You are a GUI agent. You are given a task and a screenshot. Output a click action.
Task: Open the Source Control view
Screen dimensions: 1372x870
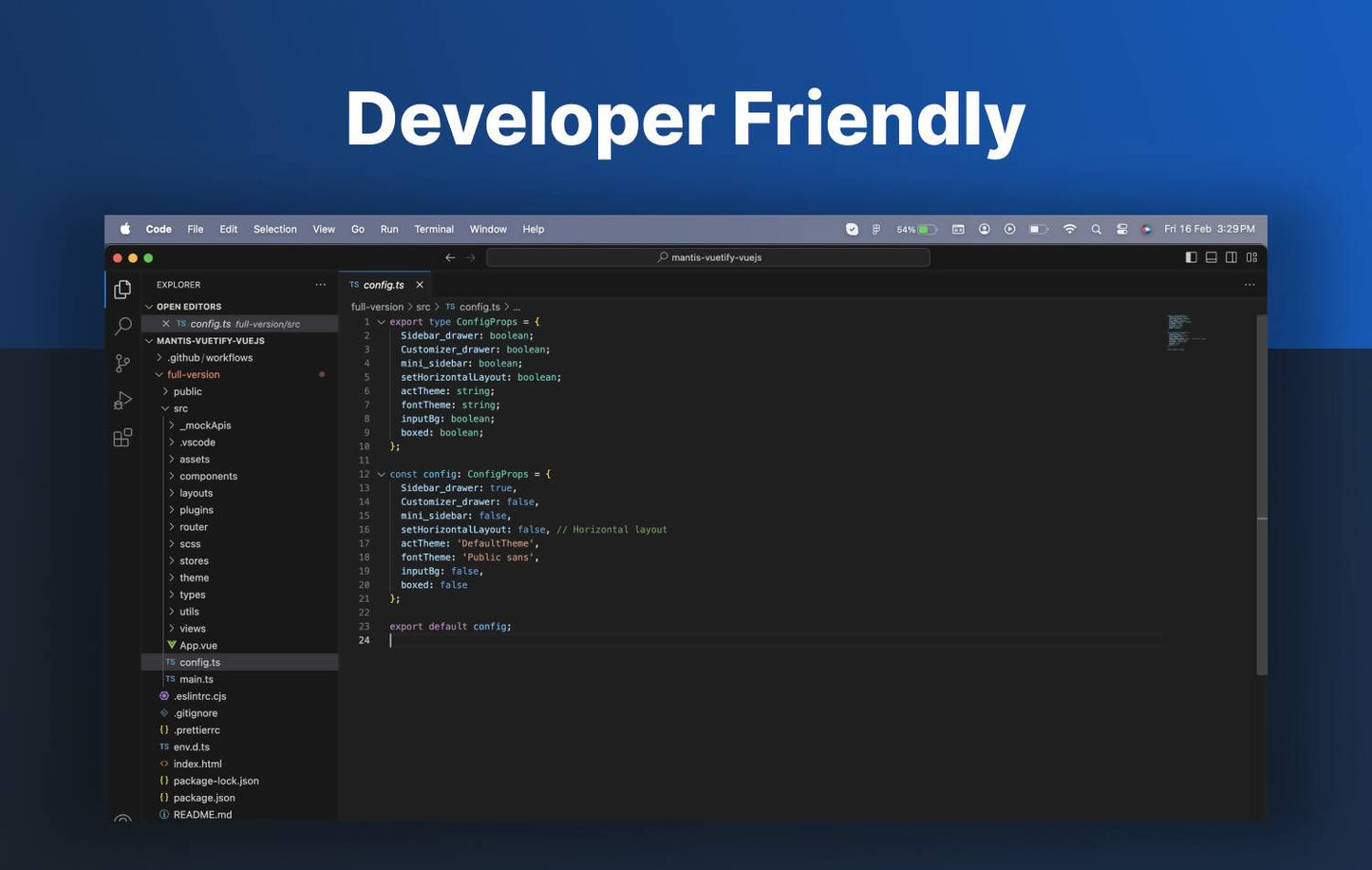pos(122,364)
